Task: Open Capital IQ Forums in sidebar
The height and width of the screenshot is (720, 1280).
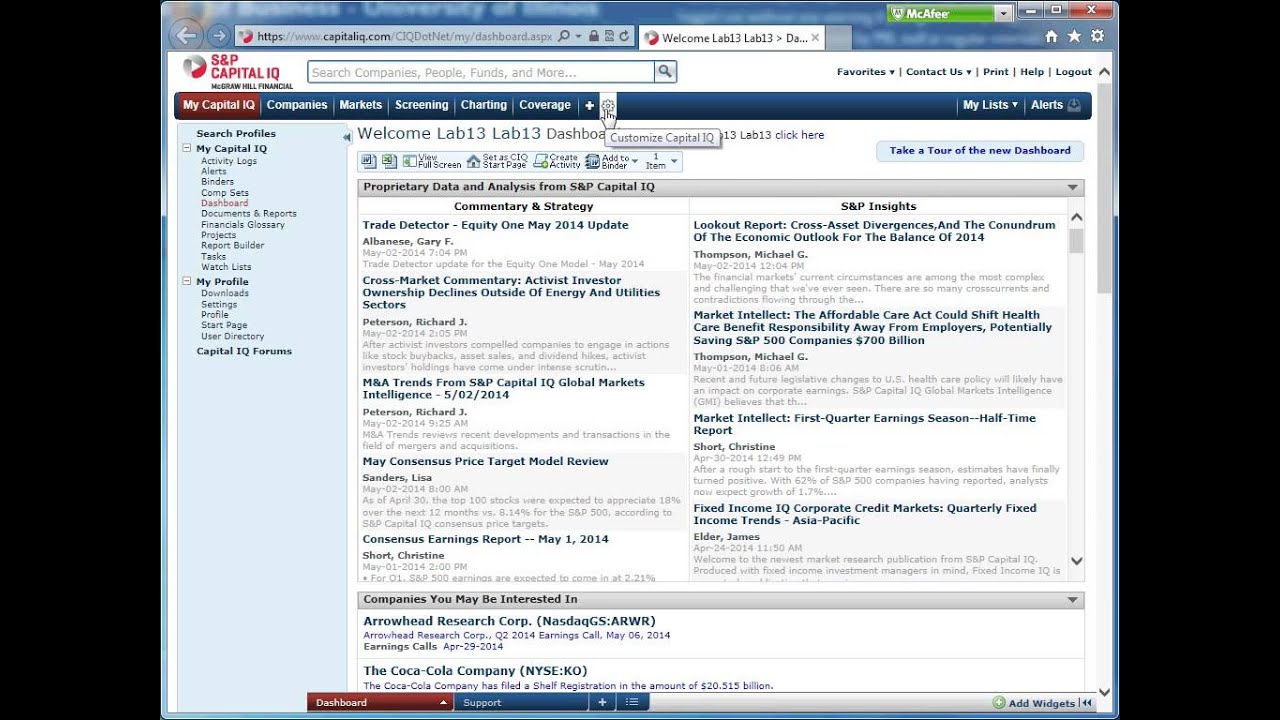Action: (244, 351)
